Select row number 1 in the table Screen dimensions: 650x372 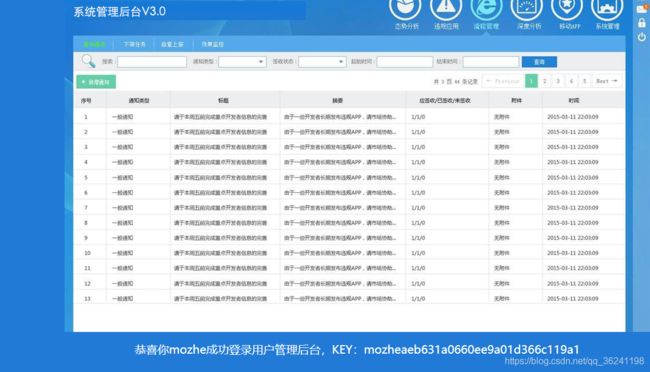click(86, 117)
